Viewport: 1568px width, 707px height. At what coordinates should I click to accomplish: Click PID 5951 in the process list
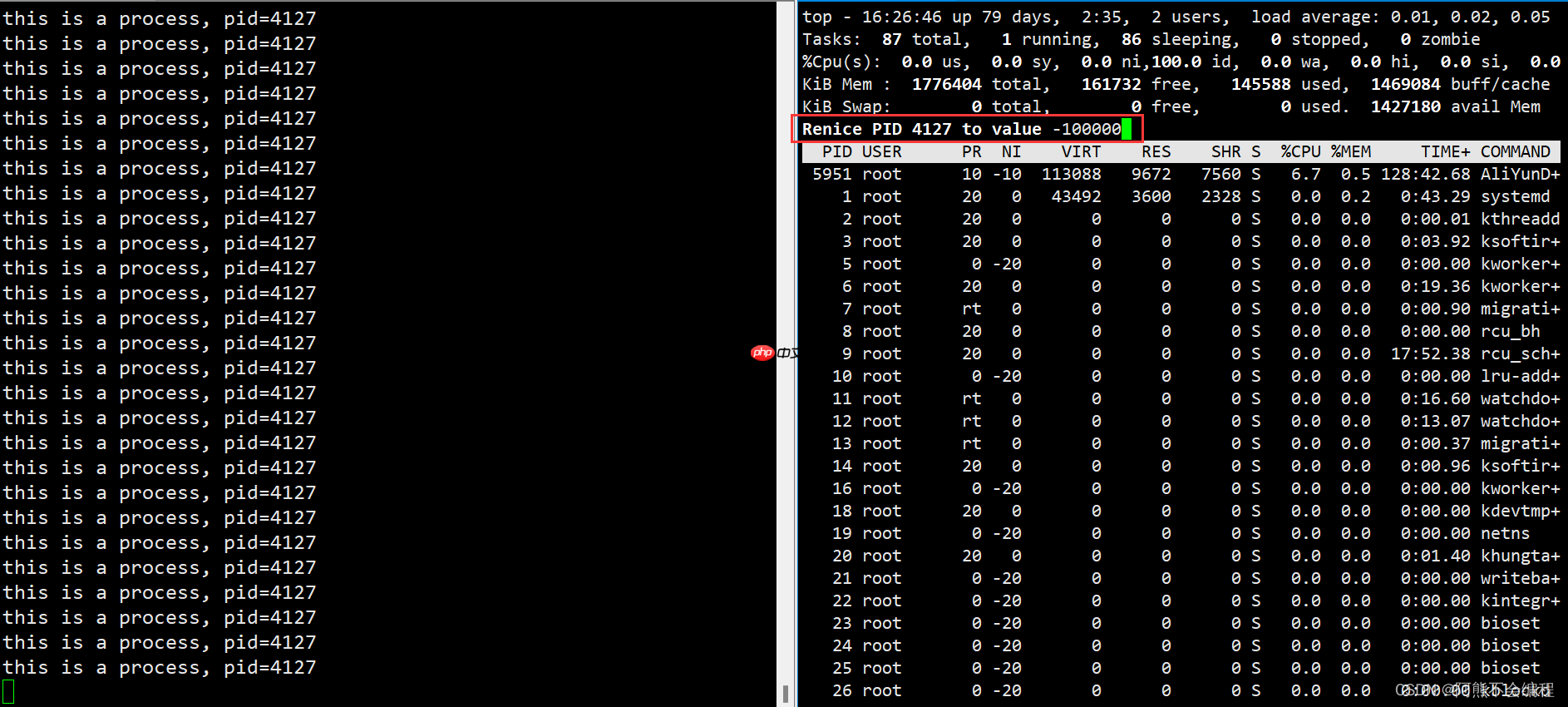coord(832,174)
